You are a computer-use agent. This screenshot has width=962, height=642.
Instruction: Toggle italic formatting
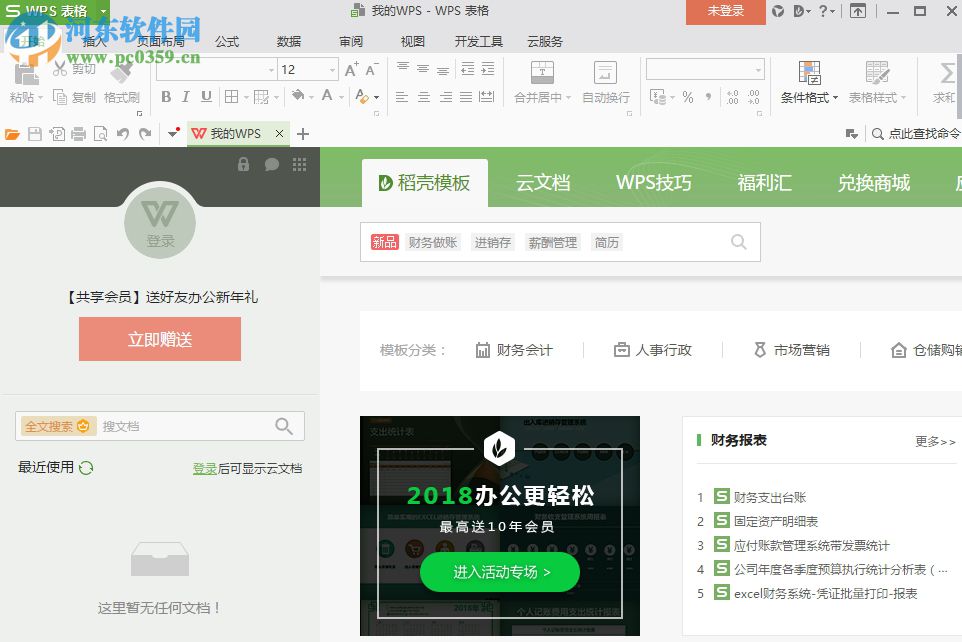click(x=185, y=96)
